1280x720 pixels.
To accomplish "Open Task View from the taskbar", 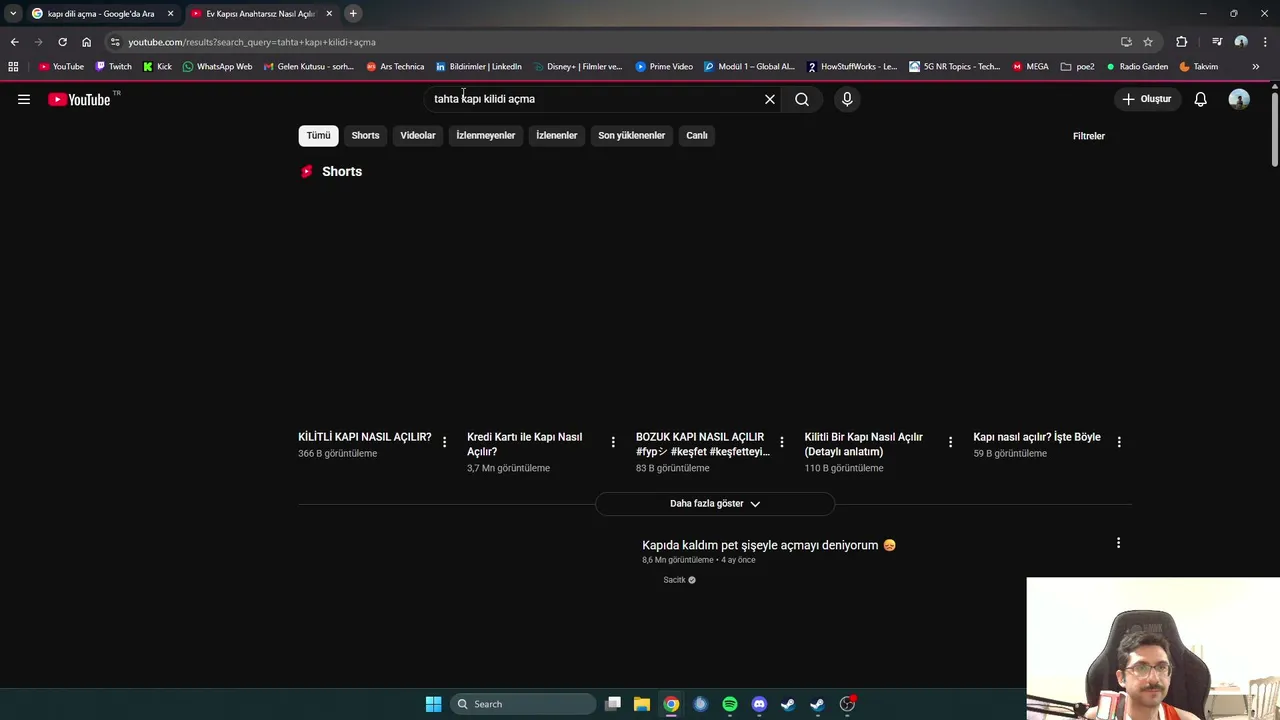I will [613, 704].
